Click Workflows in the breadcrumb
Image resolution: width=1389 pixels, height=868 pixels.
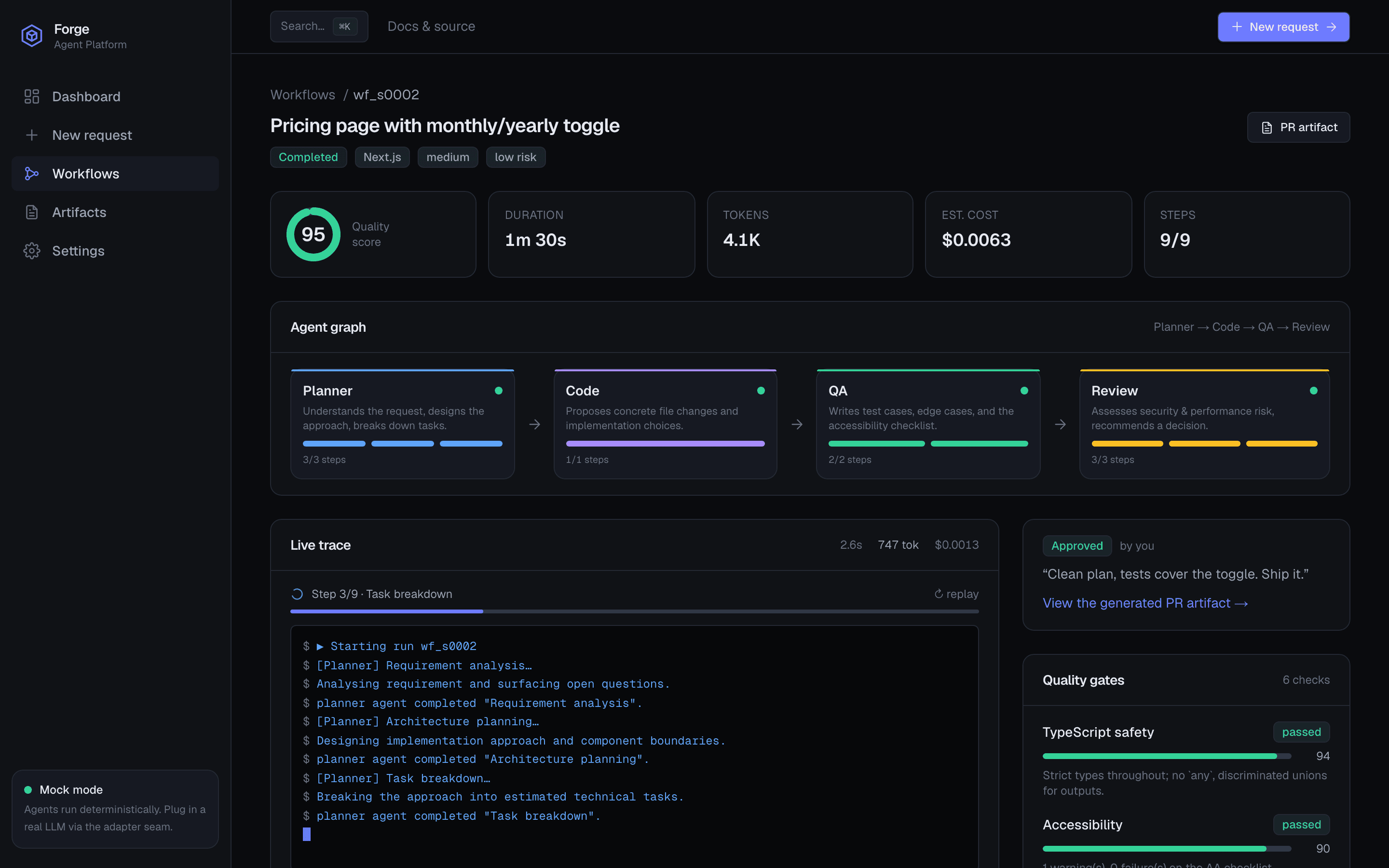(302, 95)
